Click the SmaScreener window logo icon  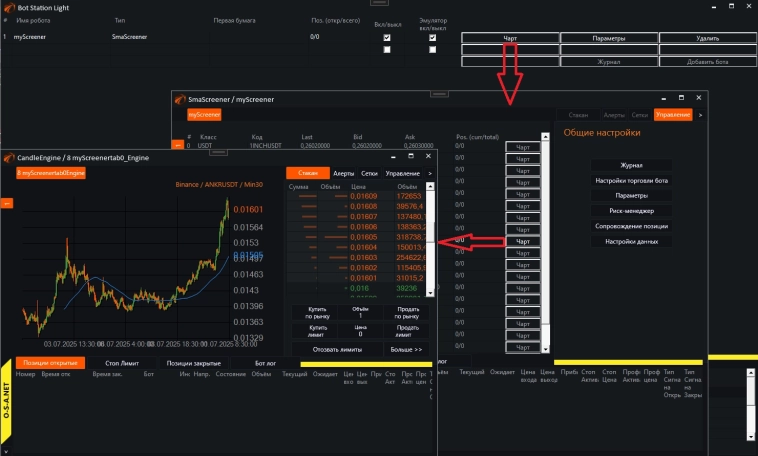(x=179, y=99)
